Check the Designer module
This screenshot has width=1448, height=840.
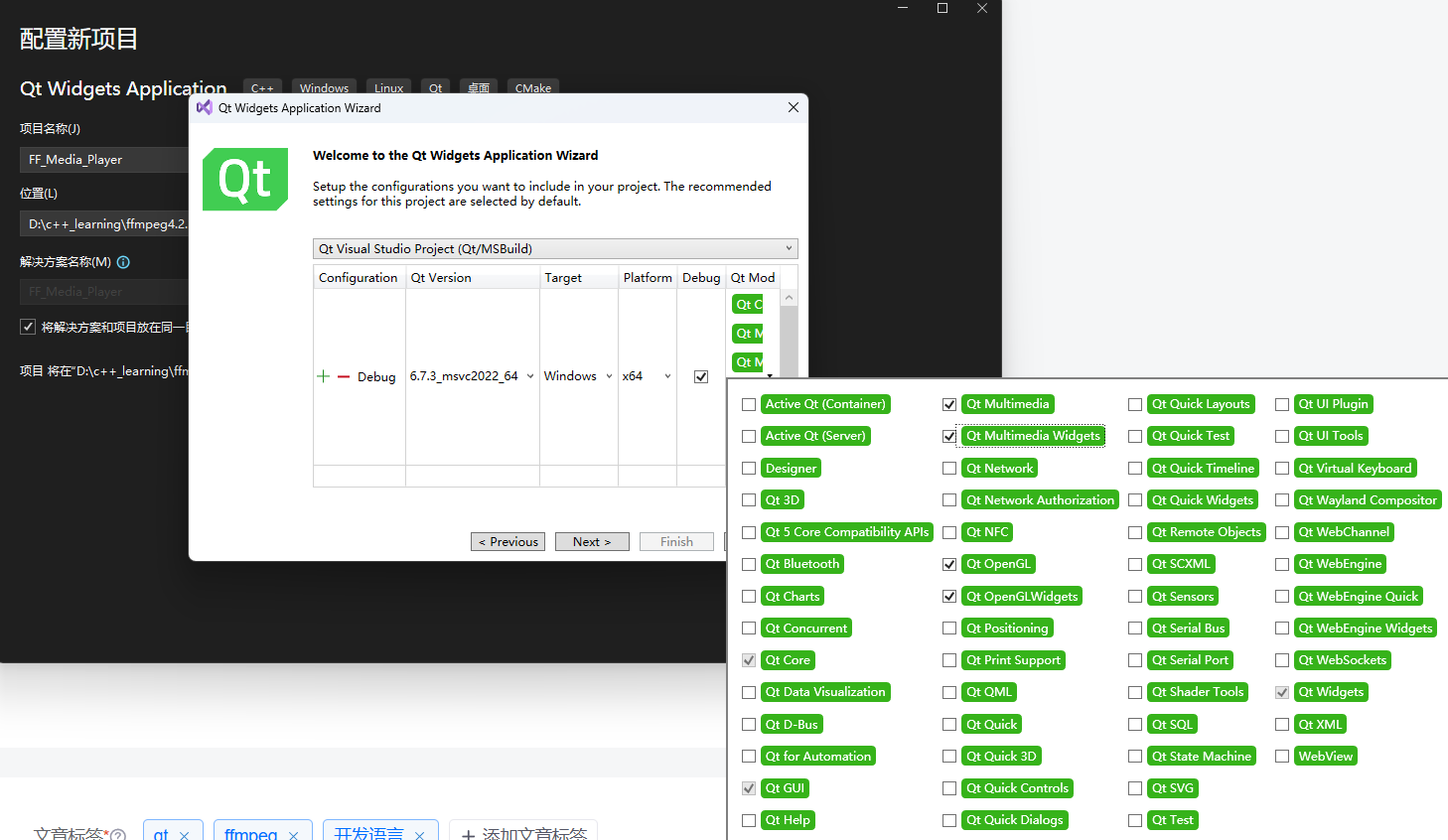749,469
